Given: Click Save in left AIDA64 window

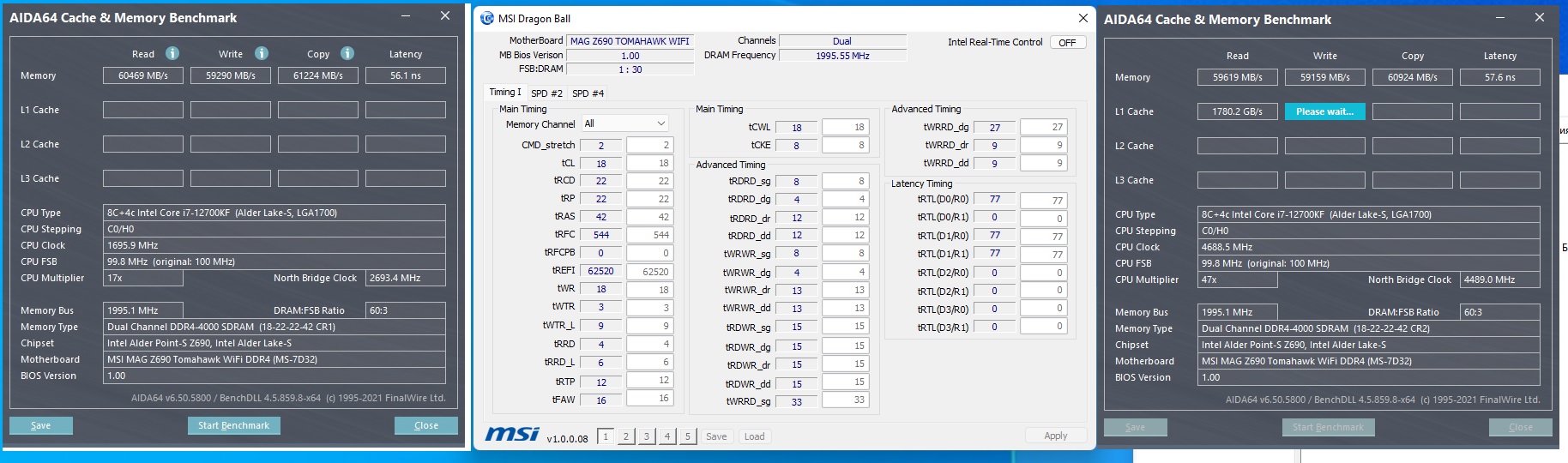Looking at the screenshot, I should (41, 425).
